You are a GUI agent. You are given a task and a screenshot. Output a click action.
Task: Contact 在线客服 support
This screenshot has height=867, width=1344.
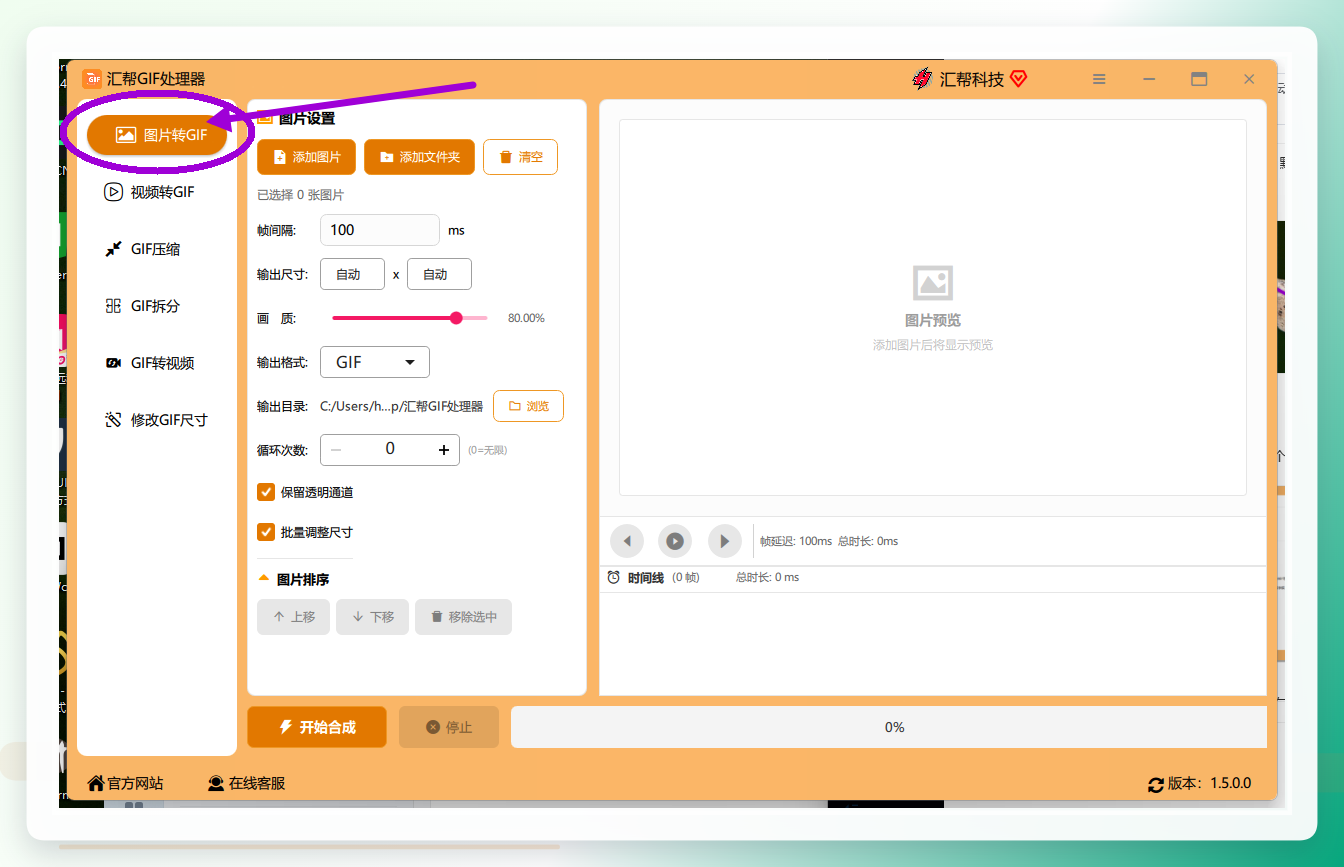(x=246, y=783)
